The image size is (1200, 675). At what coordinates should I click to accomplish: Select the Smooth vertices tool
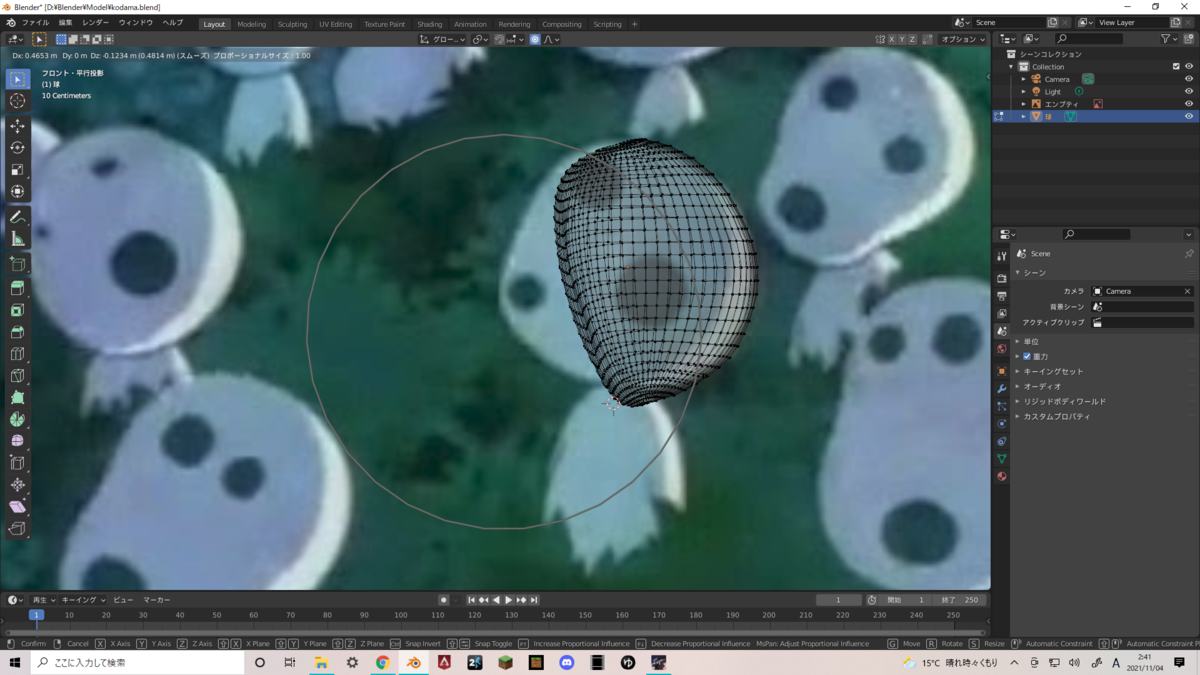tap(17, 441)
